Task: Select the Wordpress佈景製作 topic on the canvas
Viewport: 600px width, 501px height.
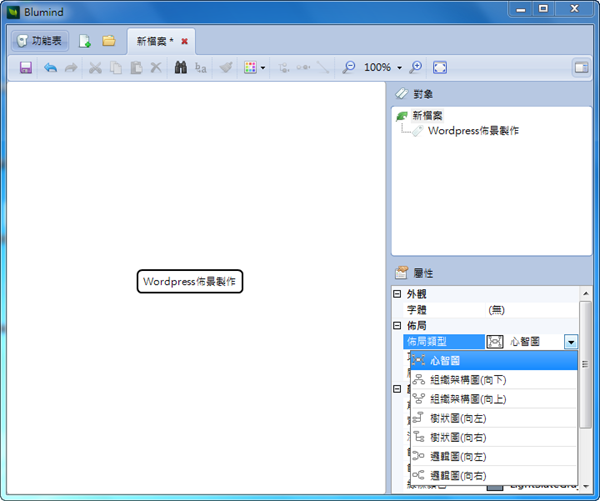Action: point(190,282)
